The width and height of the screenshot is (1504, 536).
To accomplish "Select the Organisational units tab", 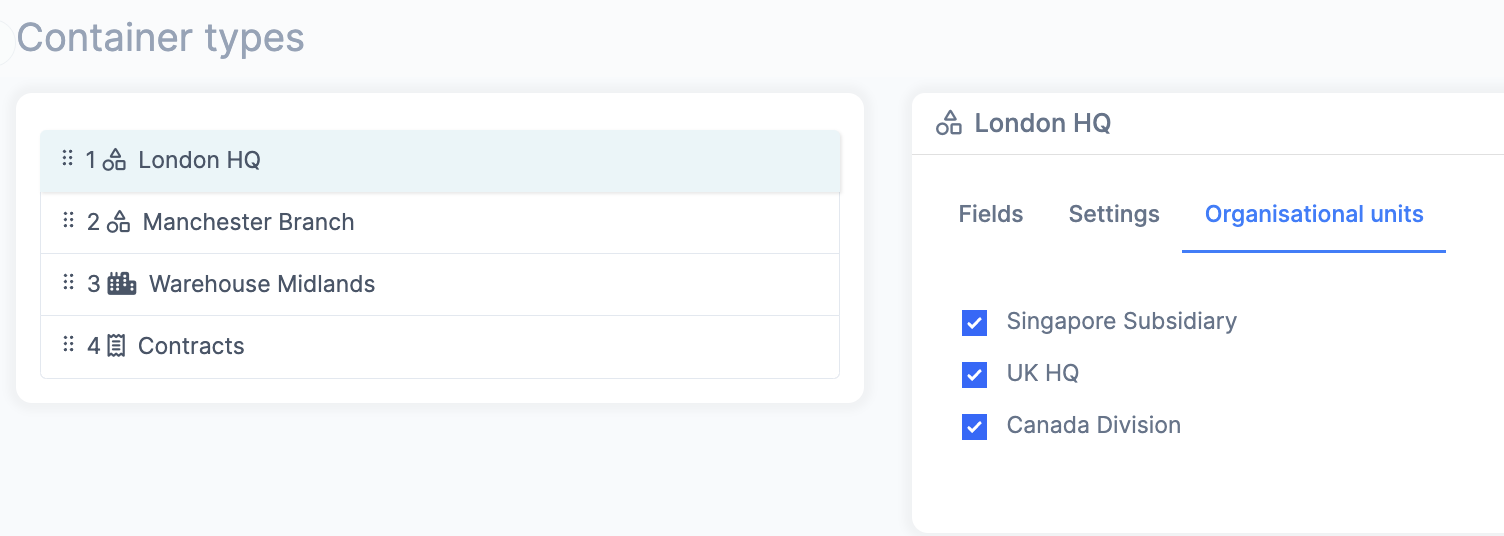I will 1314,214.
